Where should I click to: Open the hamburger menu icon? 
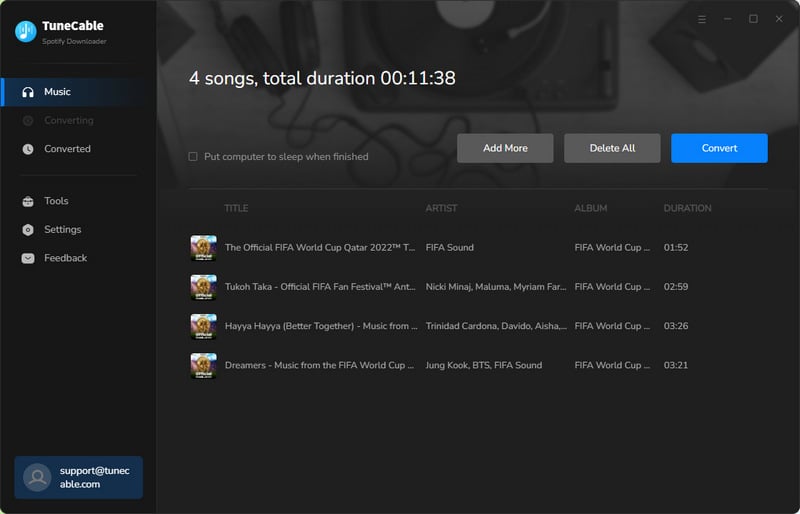[x=702, y=19]
